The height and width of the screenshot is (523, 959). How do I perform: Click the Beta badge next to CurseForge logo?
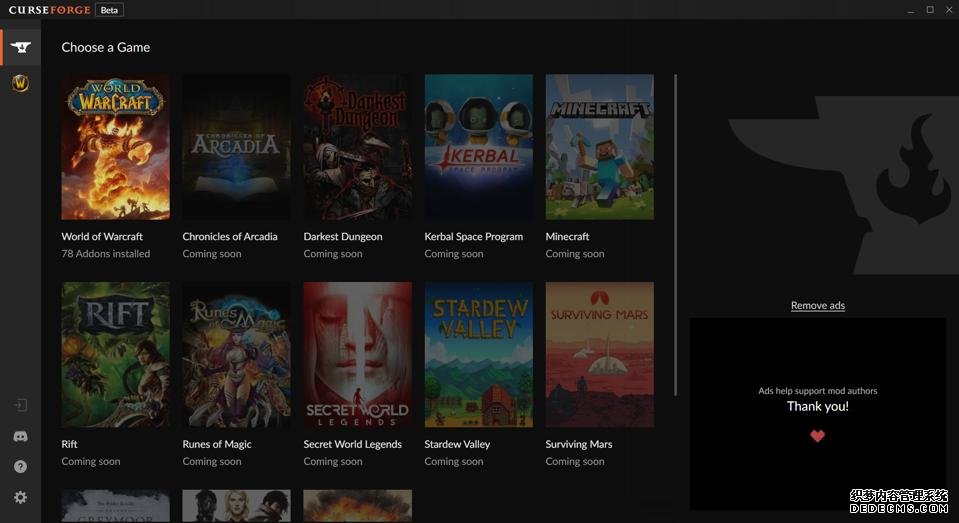(110, 10)
